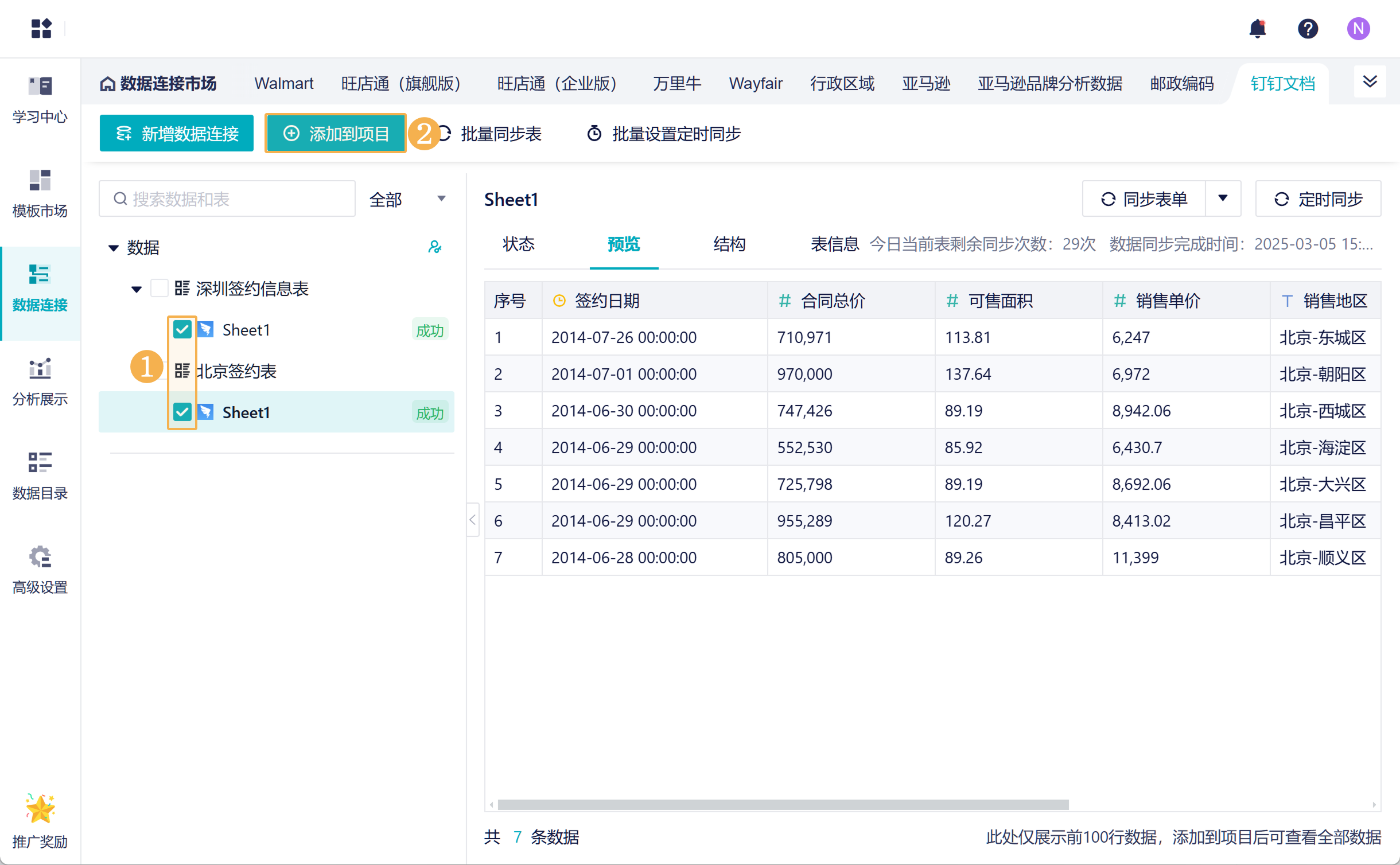Switch to the 结构 tab
The width and height of the screenshot is (1400, 865).
(729, 244)
